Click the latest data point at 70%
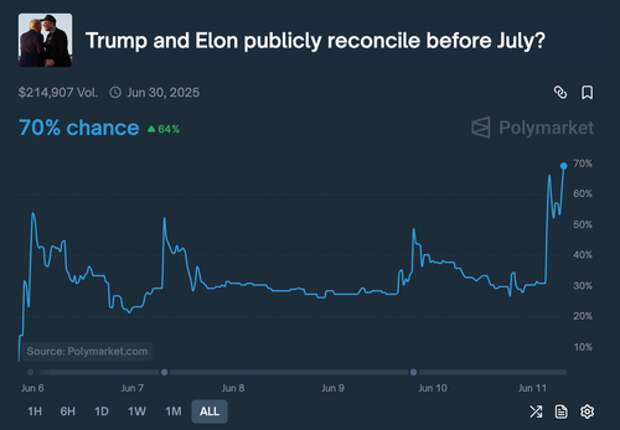This screenshot has height=430, width=620. click(564, 165)
